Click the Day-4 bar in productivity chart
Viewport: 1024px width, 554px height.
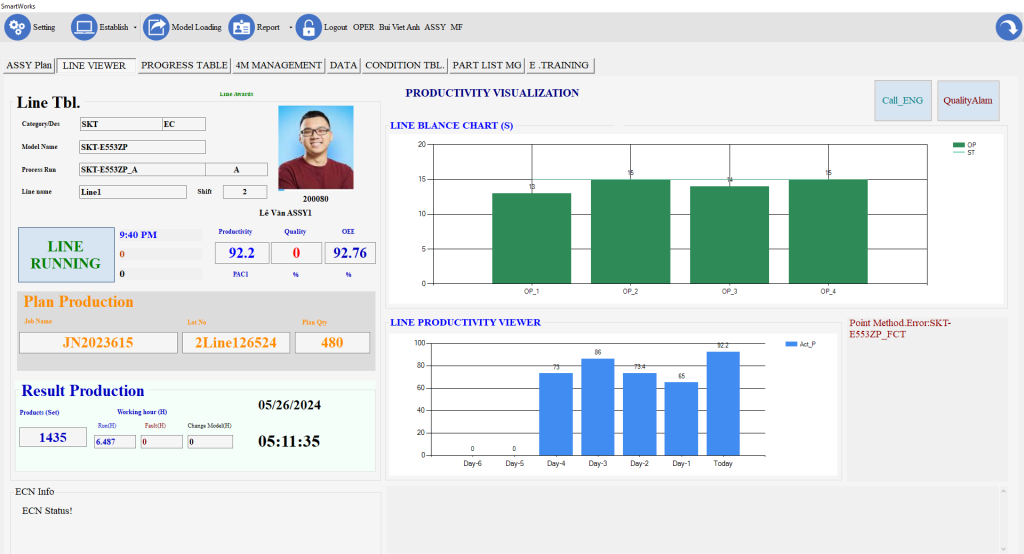(x=556, y=414)
